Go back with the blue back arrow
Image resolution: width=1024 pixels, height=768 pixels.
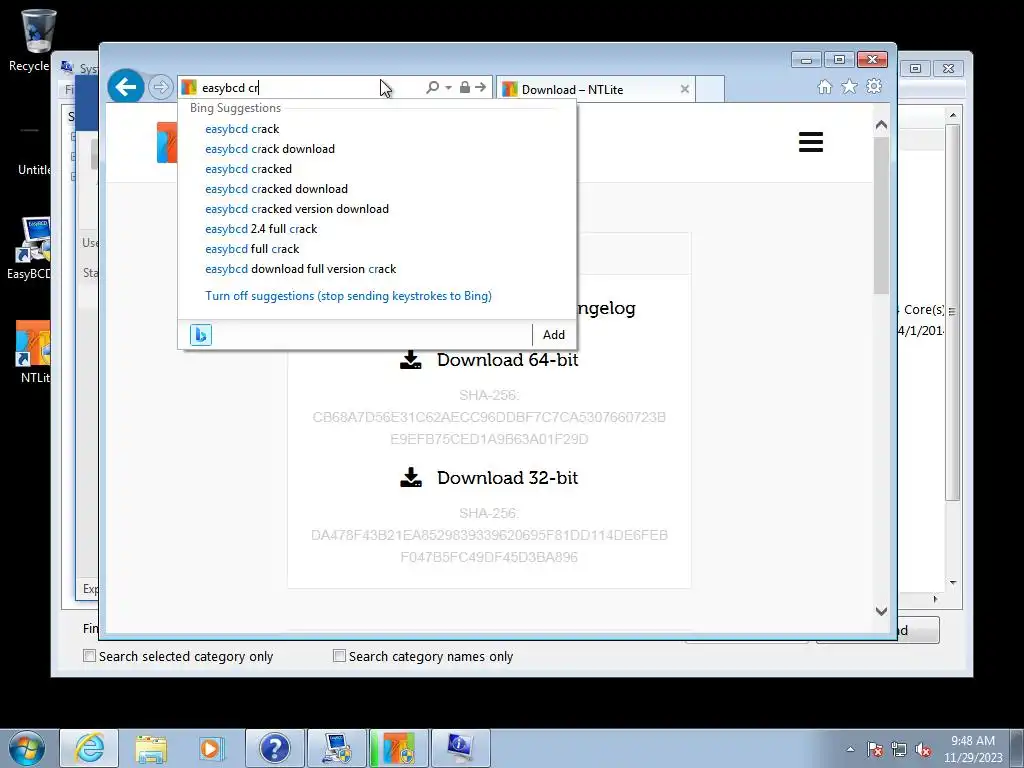tap(125, 87)
